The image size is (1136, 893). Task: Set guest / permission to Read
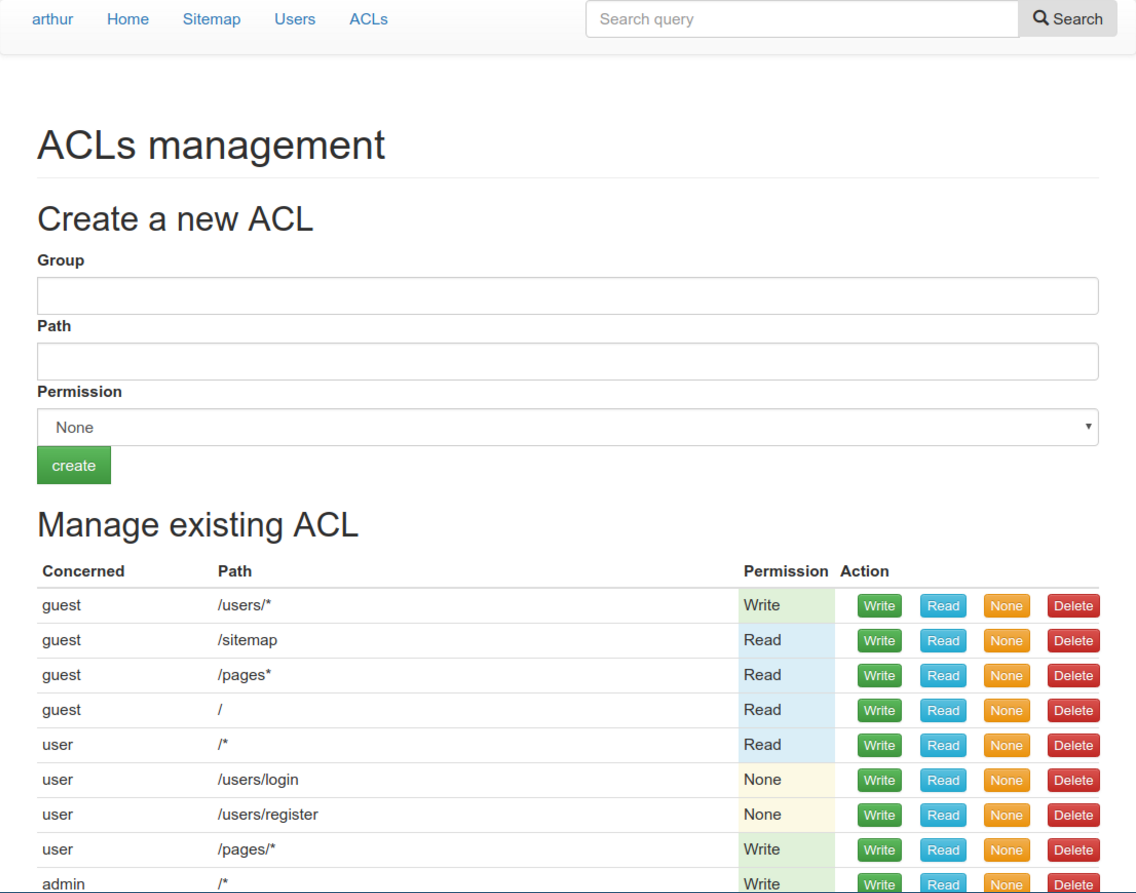pyautogui.click(x=943, y=710)
